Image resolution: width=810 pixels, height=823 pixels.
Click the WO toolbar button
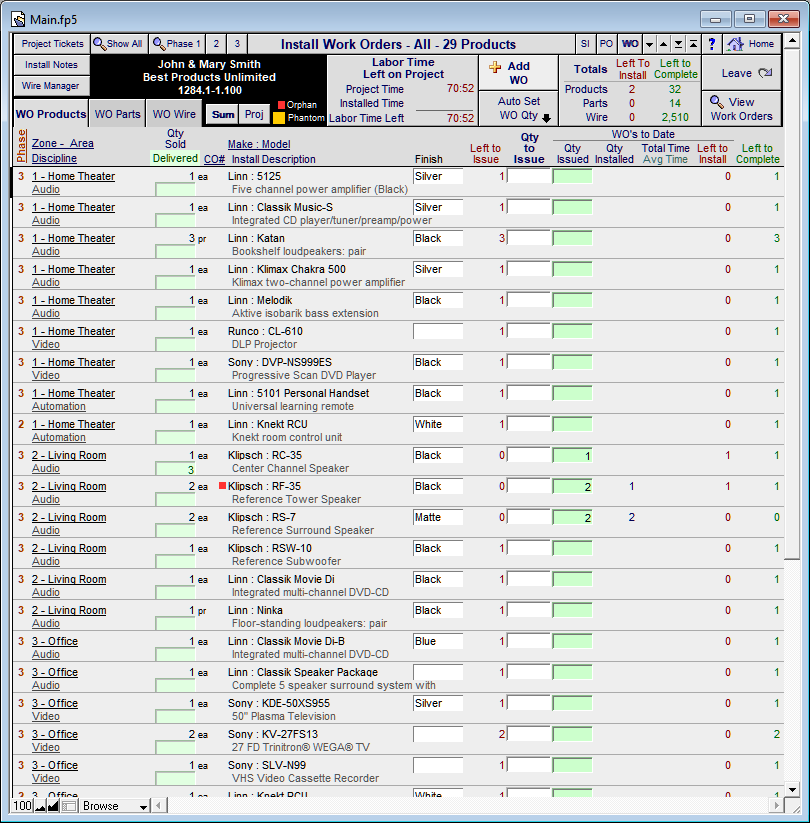pyautogui.click(x=630, y=44)
